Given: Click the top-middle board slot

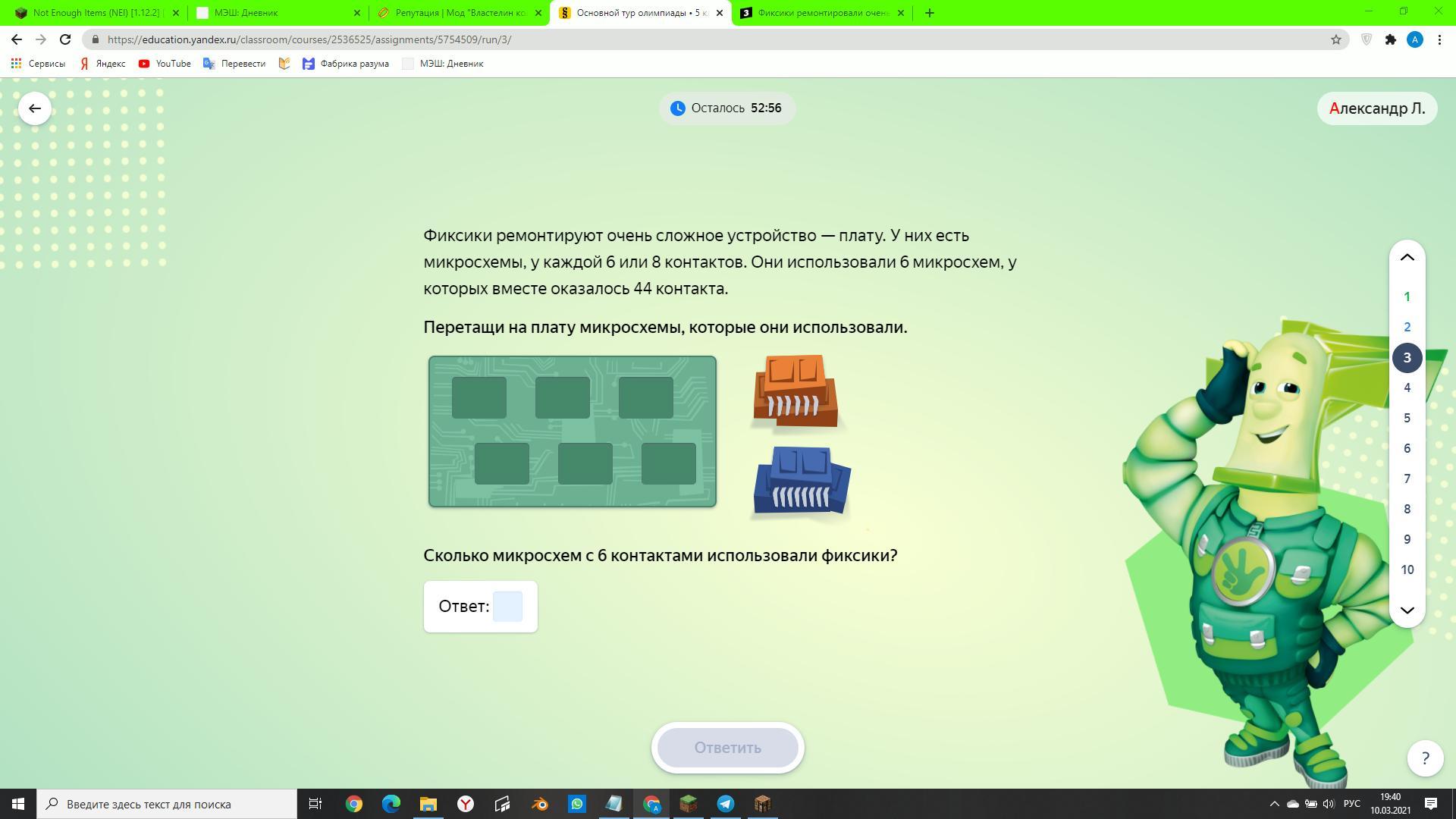Looking at the screenshot, I should pos(563,397).
